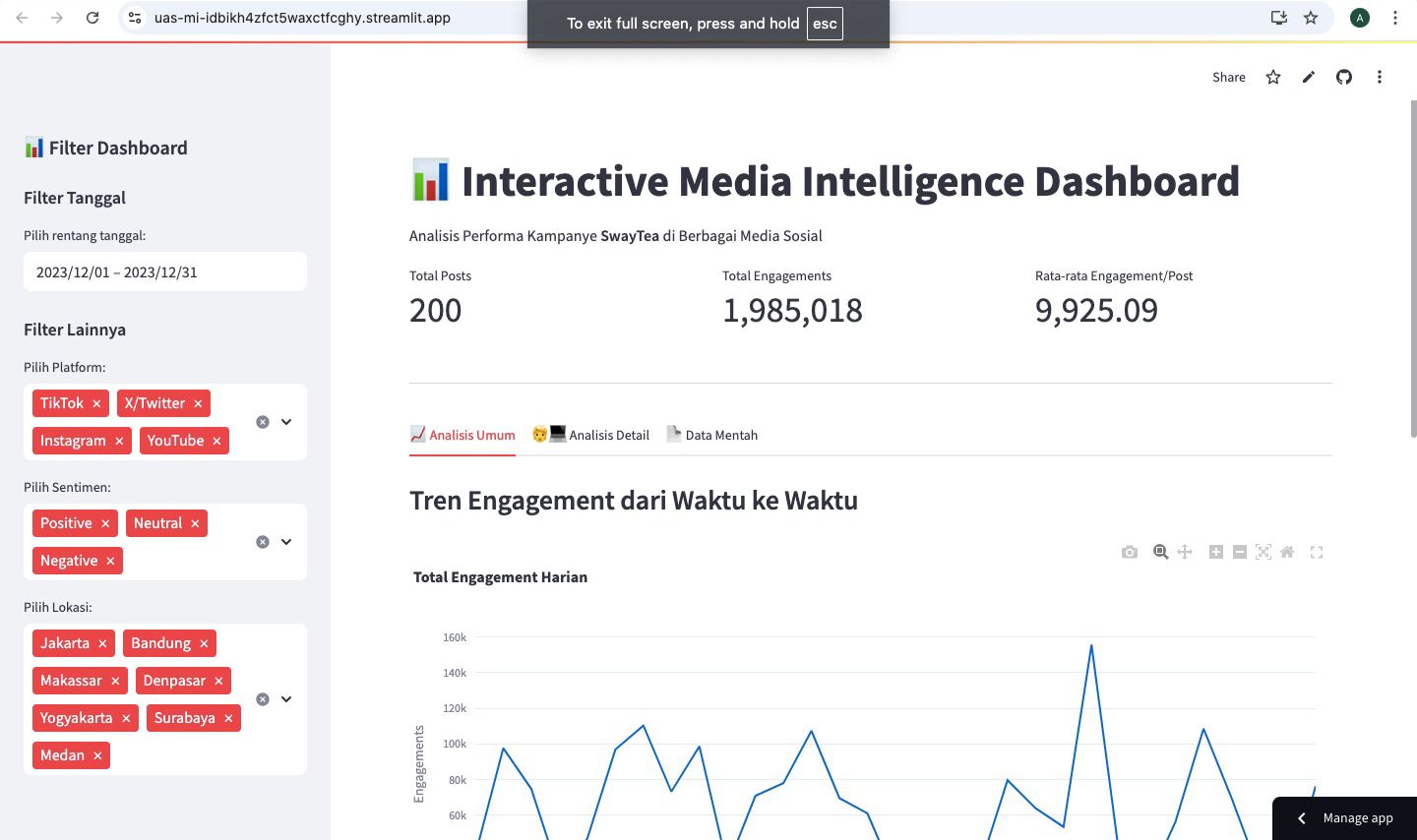This screenshot has height=840, width=1417.
Task: Click the chart Zoom out icon
Action: [x=1240, y=553]
